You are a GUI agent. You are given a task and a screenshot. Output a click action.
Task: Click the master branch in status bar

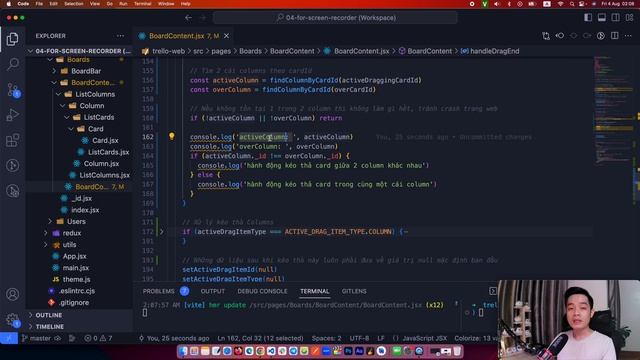41,338
